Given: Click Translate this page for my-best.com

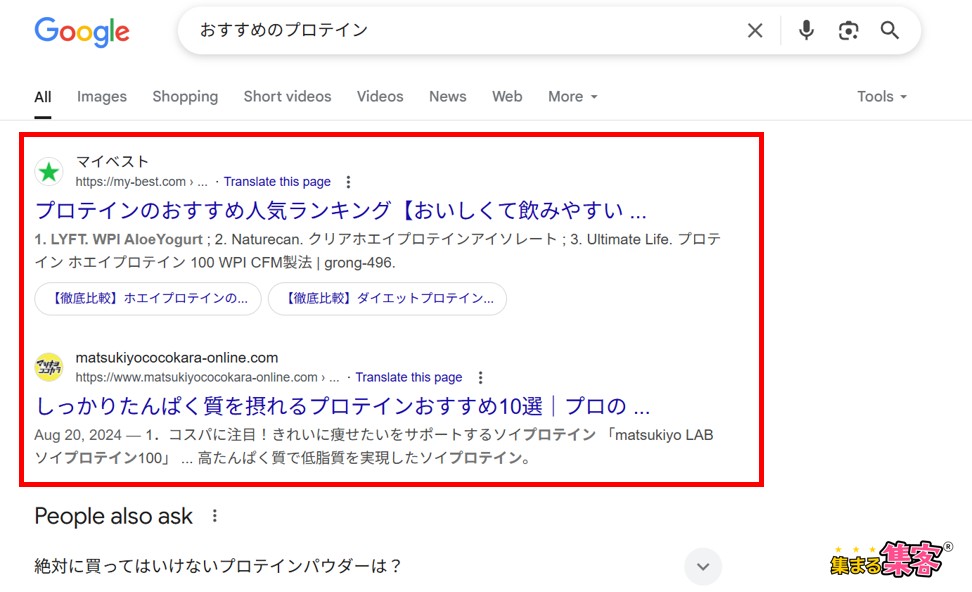Looking at the screenshot, I should 277,182.
